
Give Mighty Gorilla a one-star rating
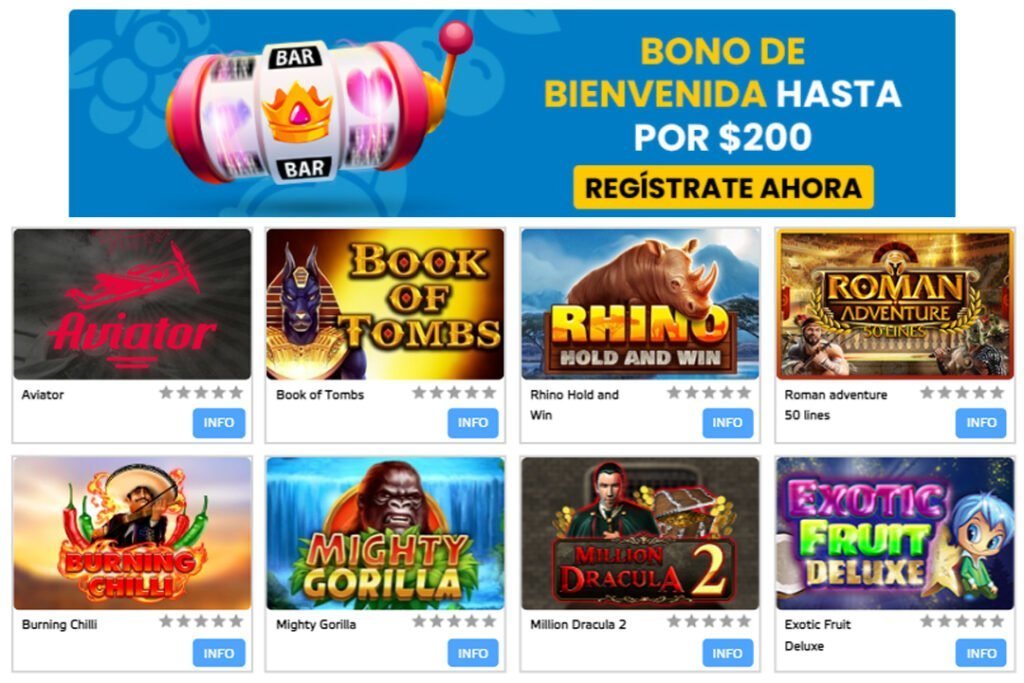tap(419, 622)
